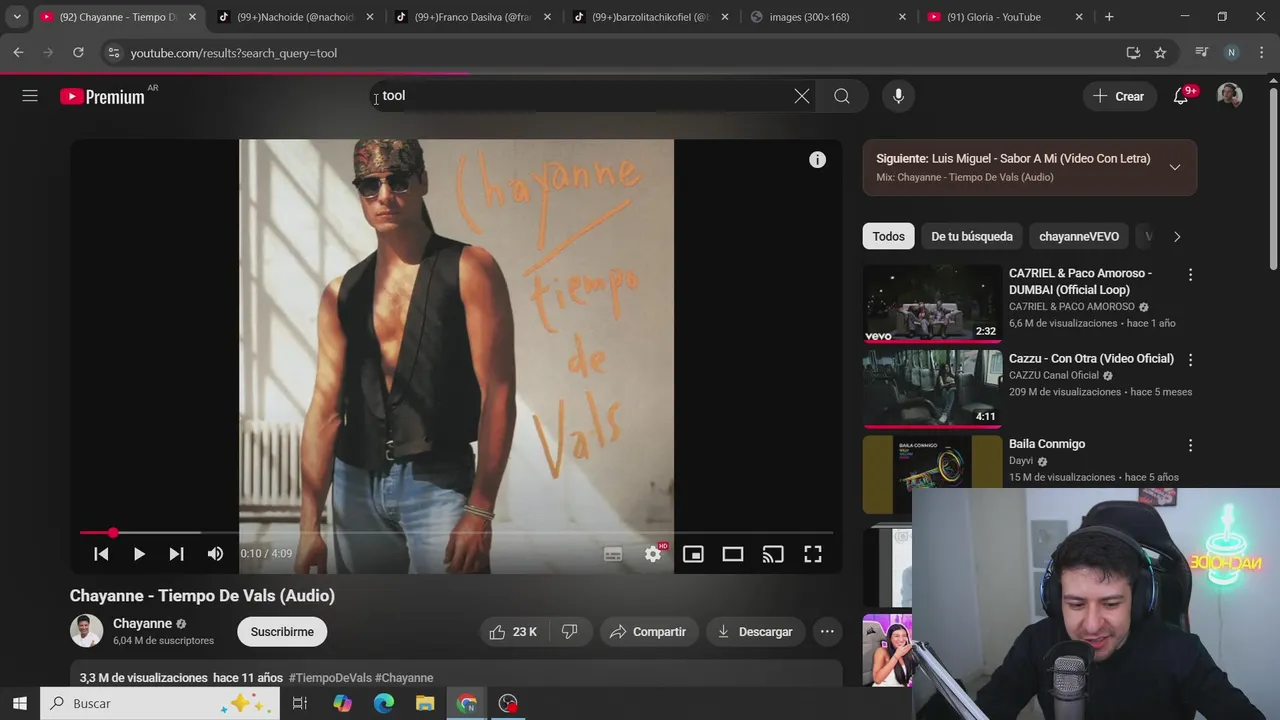Open DUMBAI video thumbnail
This screenshot has height=720, width=1280.
point(932,303)
